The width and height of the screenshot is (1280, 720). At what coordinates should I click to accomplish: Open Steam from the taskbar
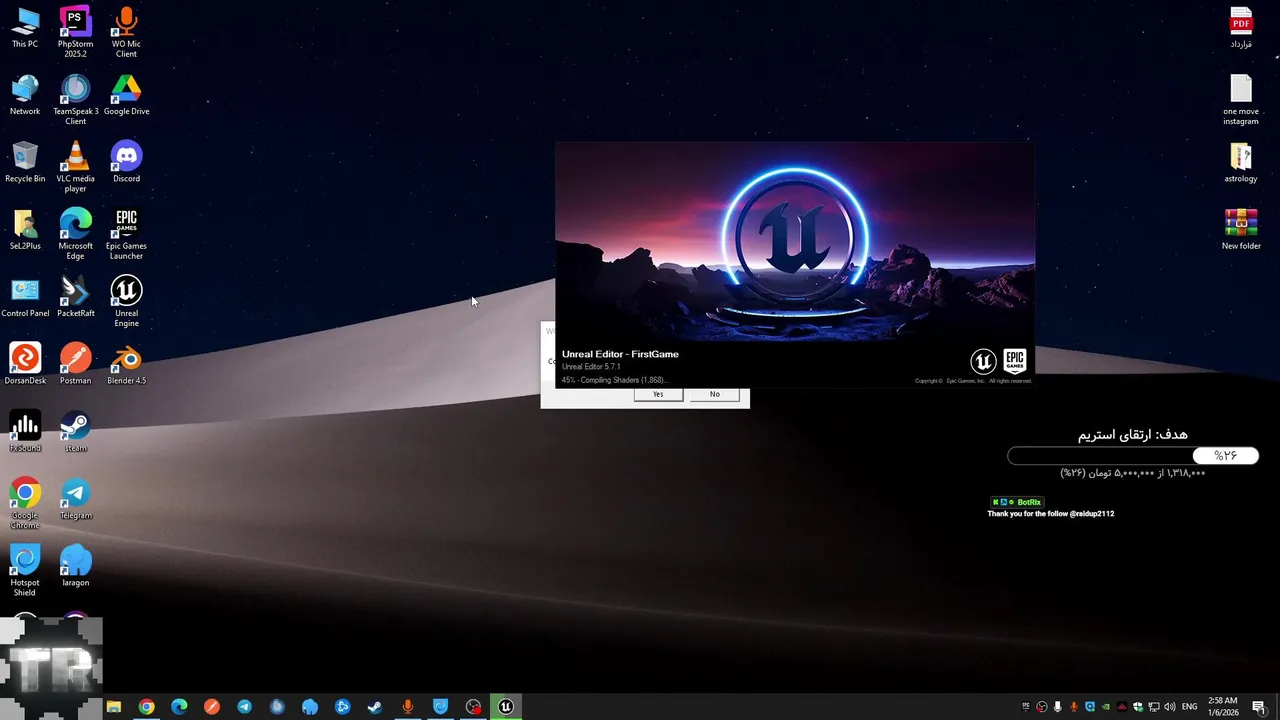[375, 707]
